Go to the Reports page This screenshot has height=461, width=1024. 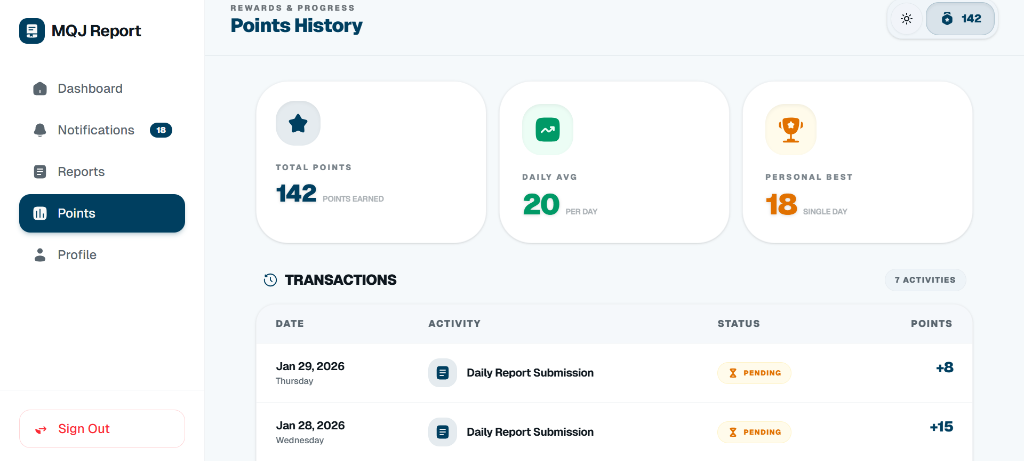tap(81, 172)
